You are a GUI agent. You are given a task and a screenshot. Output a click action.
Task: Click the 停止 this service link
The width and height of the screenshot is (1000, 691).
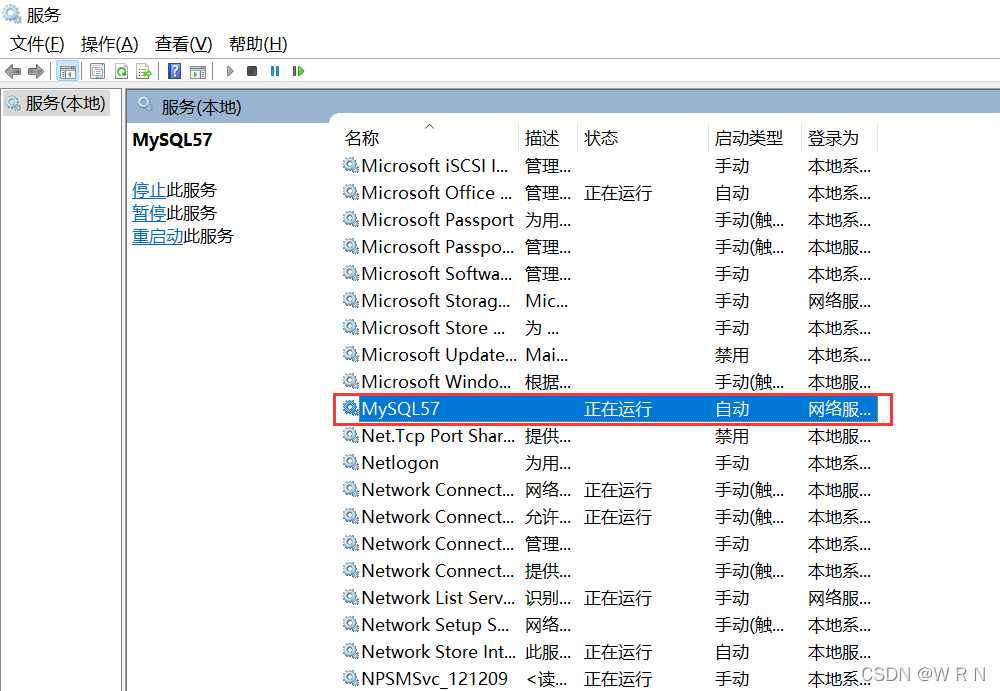pyautogui.click(x=149, y=189)
